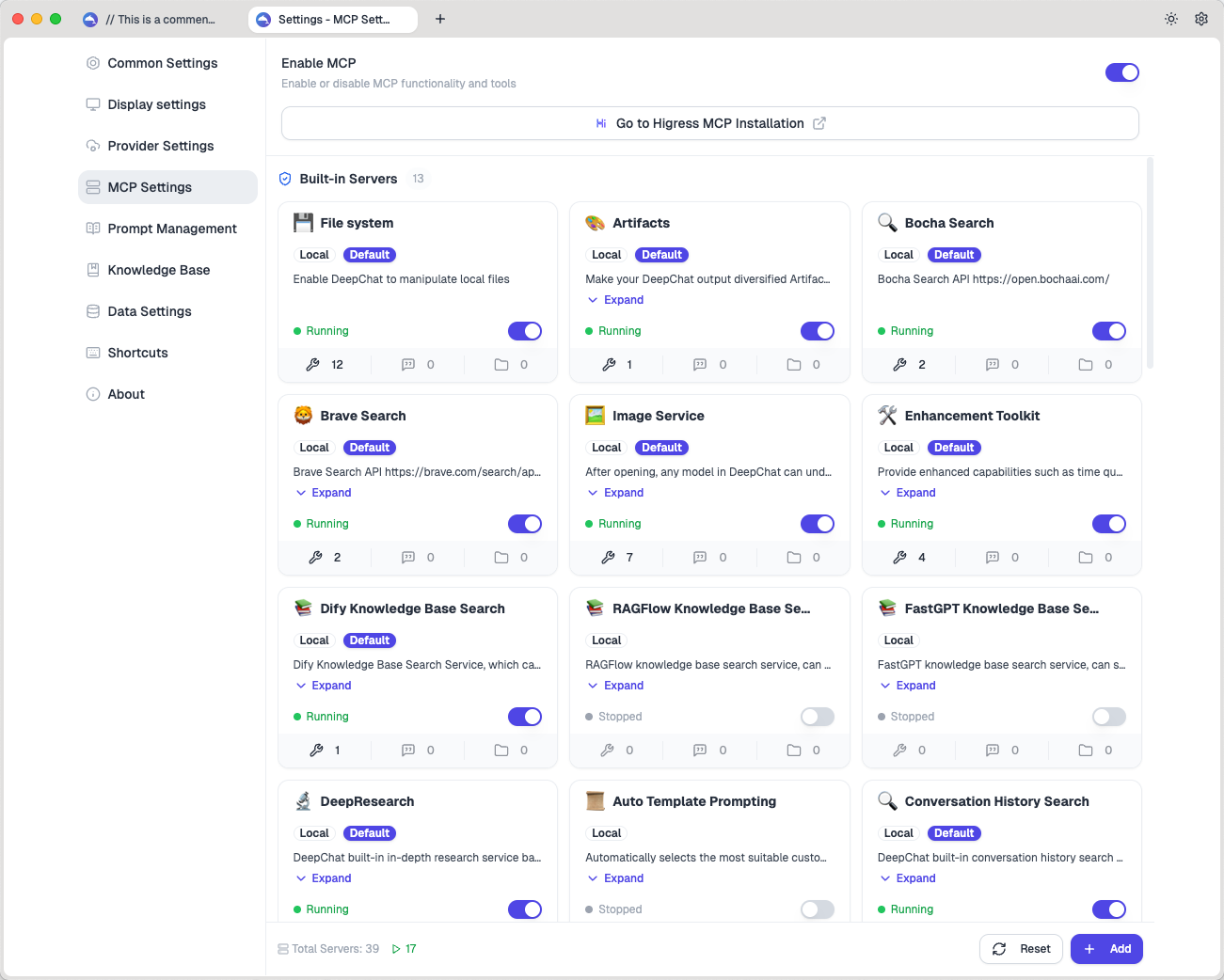Switch to Data Settings
This screenshot has width=1224, height=980.
[167, 311]
